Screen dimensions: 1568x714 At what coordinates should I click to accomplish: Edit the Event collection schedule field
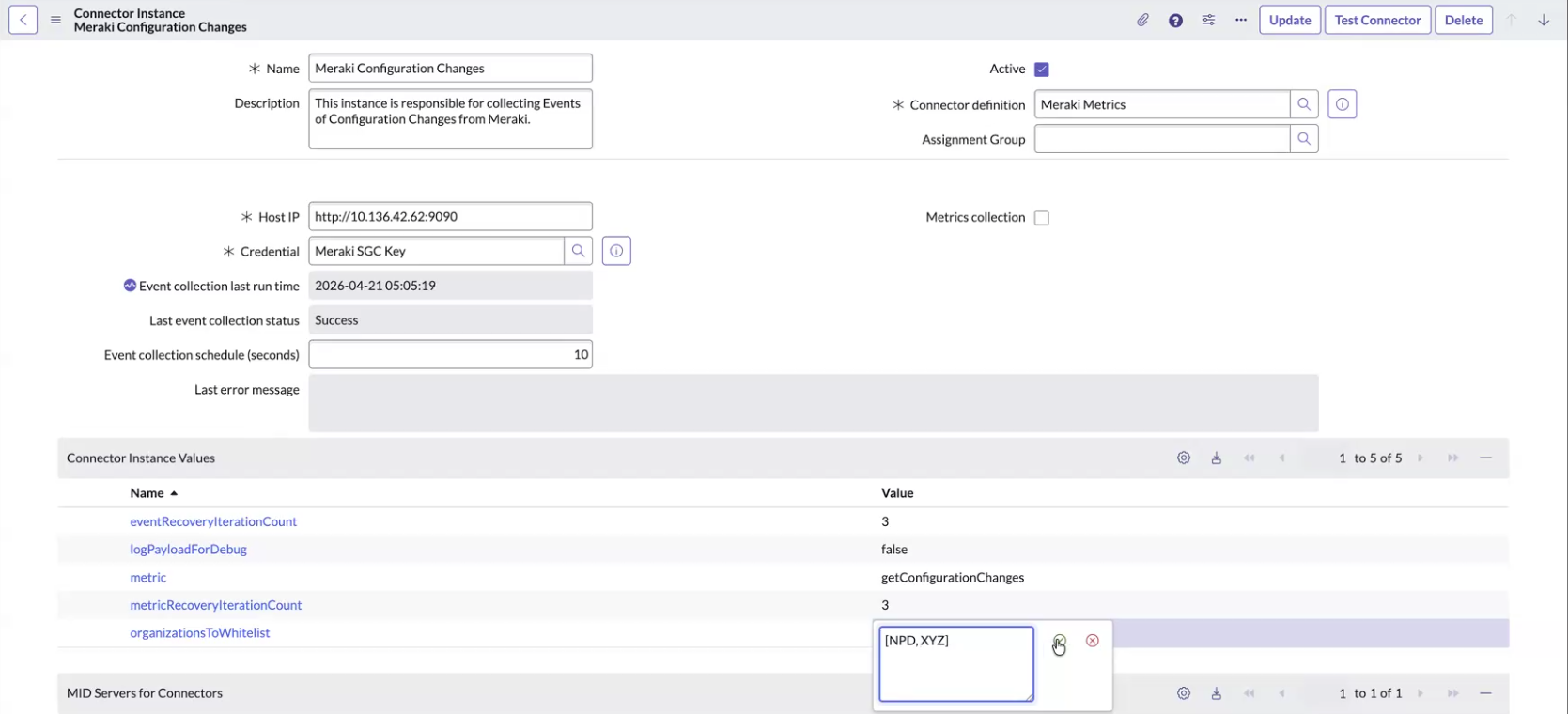pyautogui.click(x=450, y=354)
